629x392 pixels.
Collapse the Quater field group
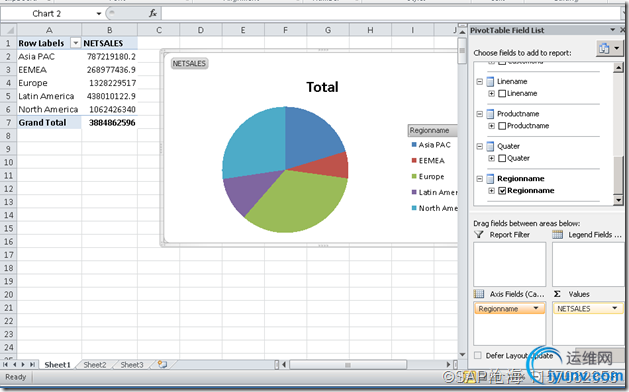479,146
